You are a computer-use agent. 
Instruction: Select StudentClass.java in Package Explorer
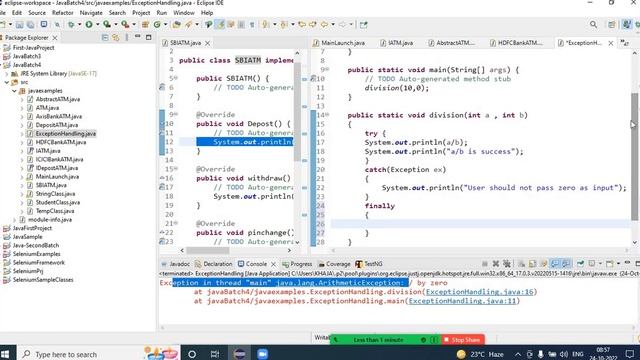[58, 202]
